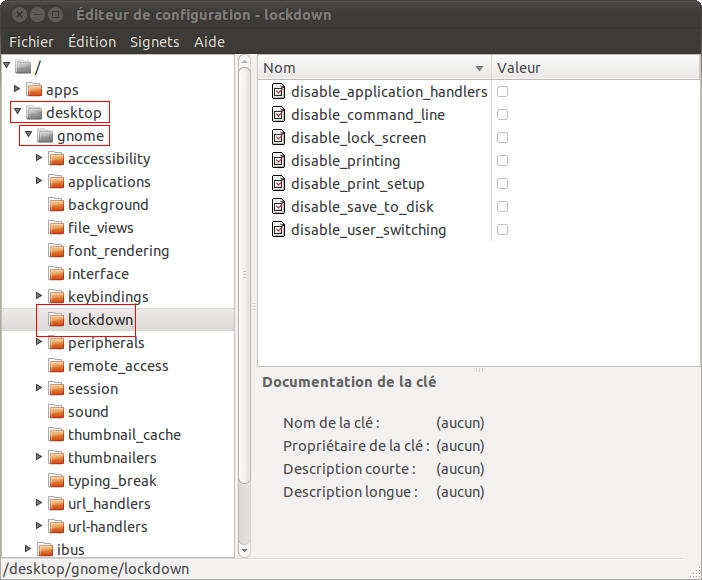Select the ibus tree row
Screen dimensions: 702x580
click(118, 550)
